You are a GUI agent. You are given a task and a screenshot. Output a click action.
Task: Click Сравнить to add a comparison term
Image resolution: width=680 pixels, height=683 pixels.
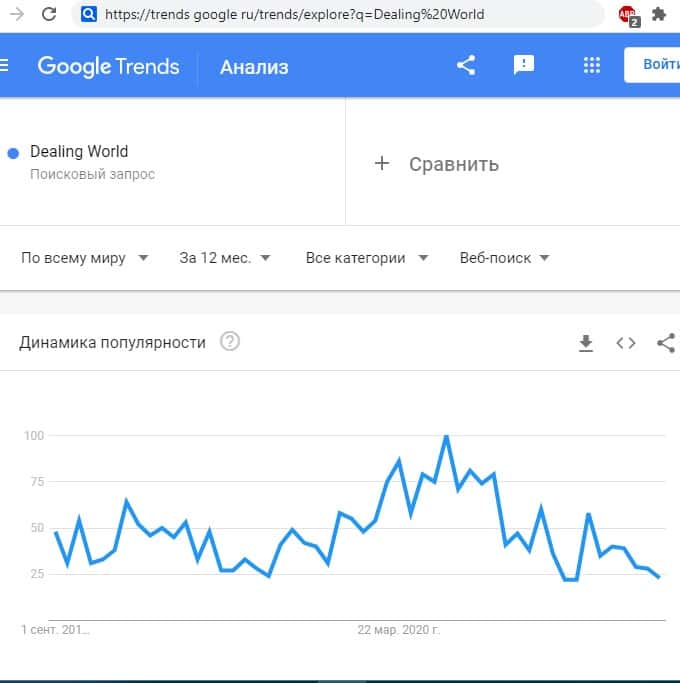pyautogui.click(x=436, y=164)
